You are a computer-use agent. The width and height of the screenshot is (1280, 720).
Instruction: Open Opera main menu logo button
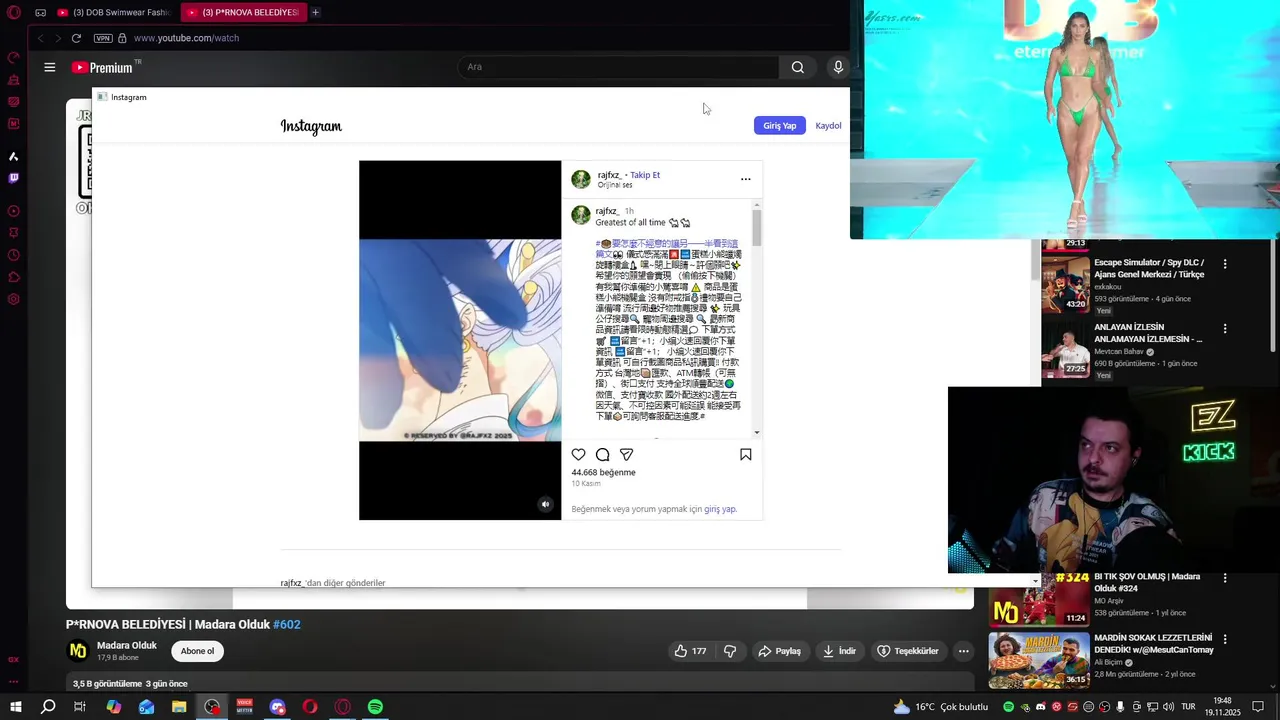[x=13, y=12]
